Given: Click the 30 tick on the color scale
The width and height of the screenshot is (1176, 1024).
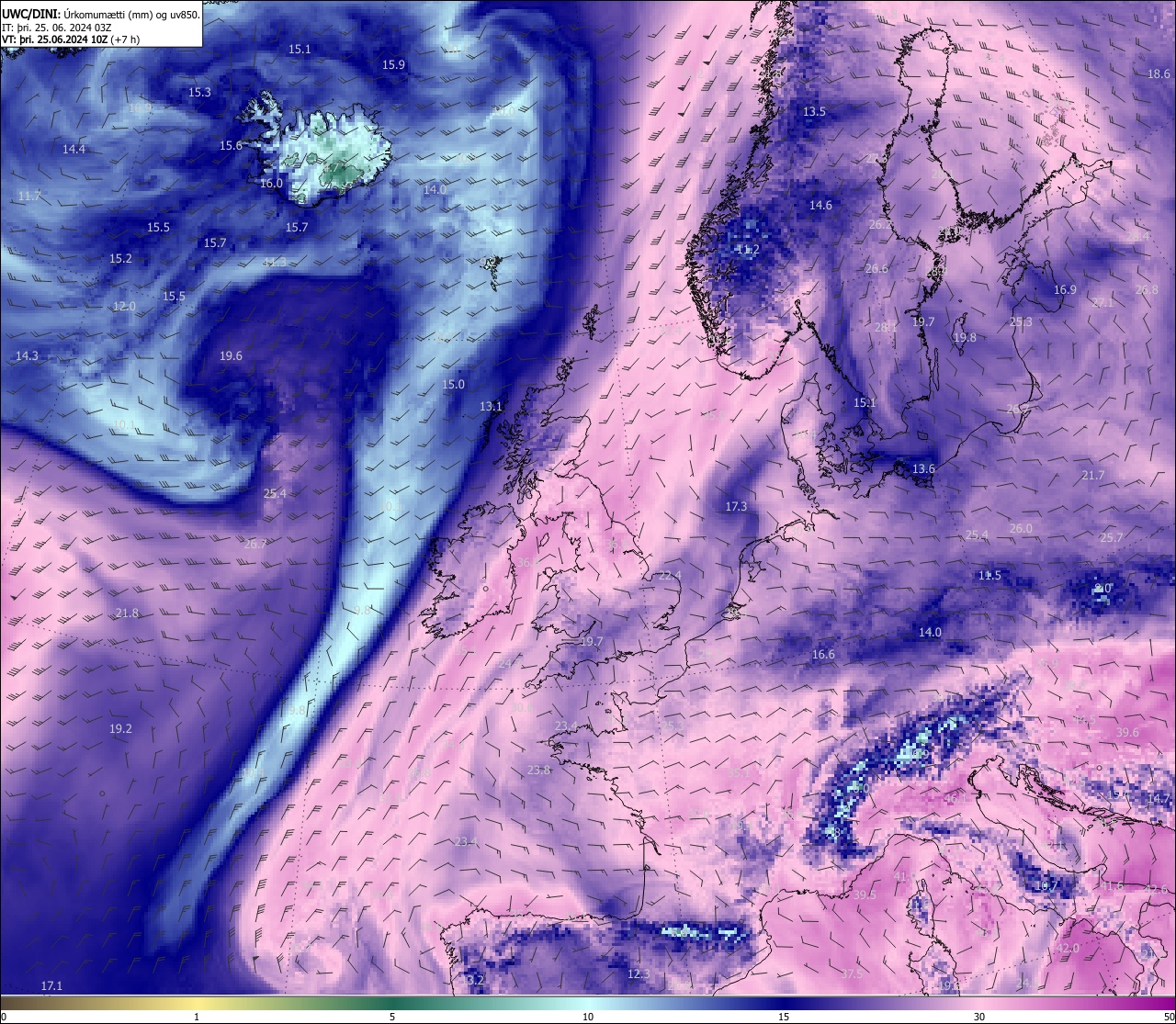Looking at the screenshot, I should pyautogui.click(x=979, y=1017).
